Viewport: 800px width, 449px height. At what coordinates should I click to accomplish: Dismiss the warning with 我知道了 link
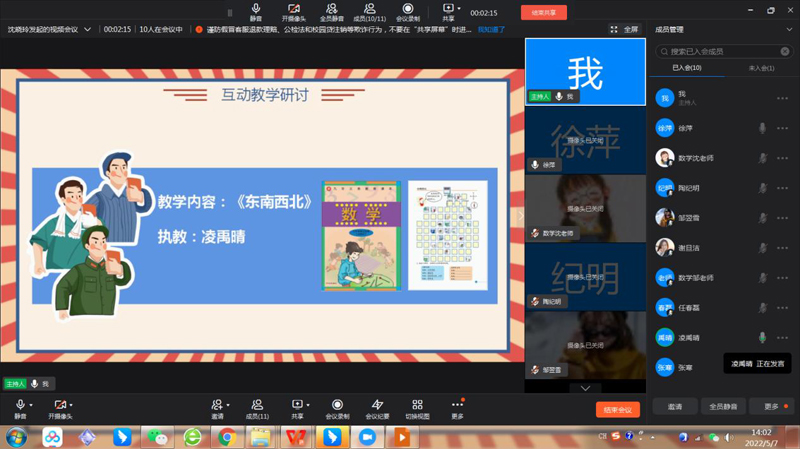(x=491, y=30)
